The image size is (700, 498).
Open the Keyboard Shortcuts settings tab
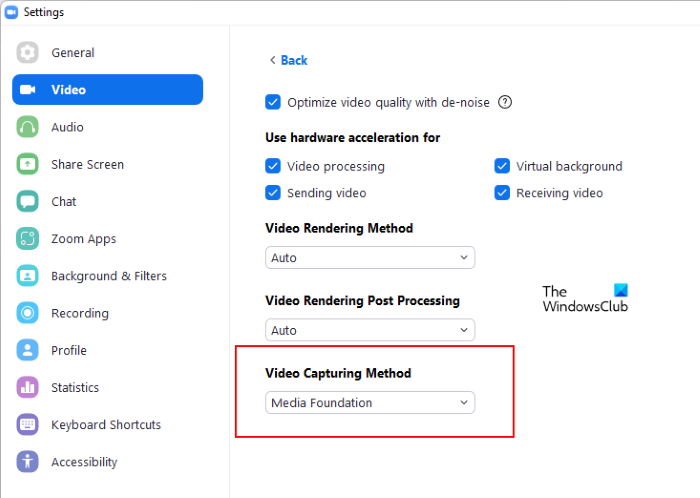click(x=106, y=425)
